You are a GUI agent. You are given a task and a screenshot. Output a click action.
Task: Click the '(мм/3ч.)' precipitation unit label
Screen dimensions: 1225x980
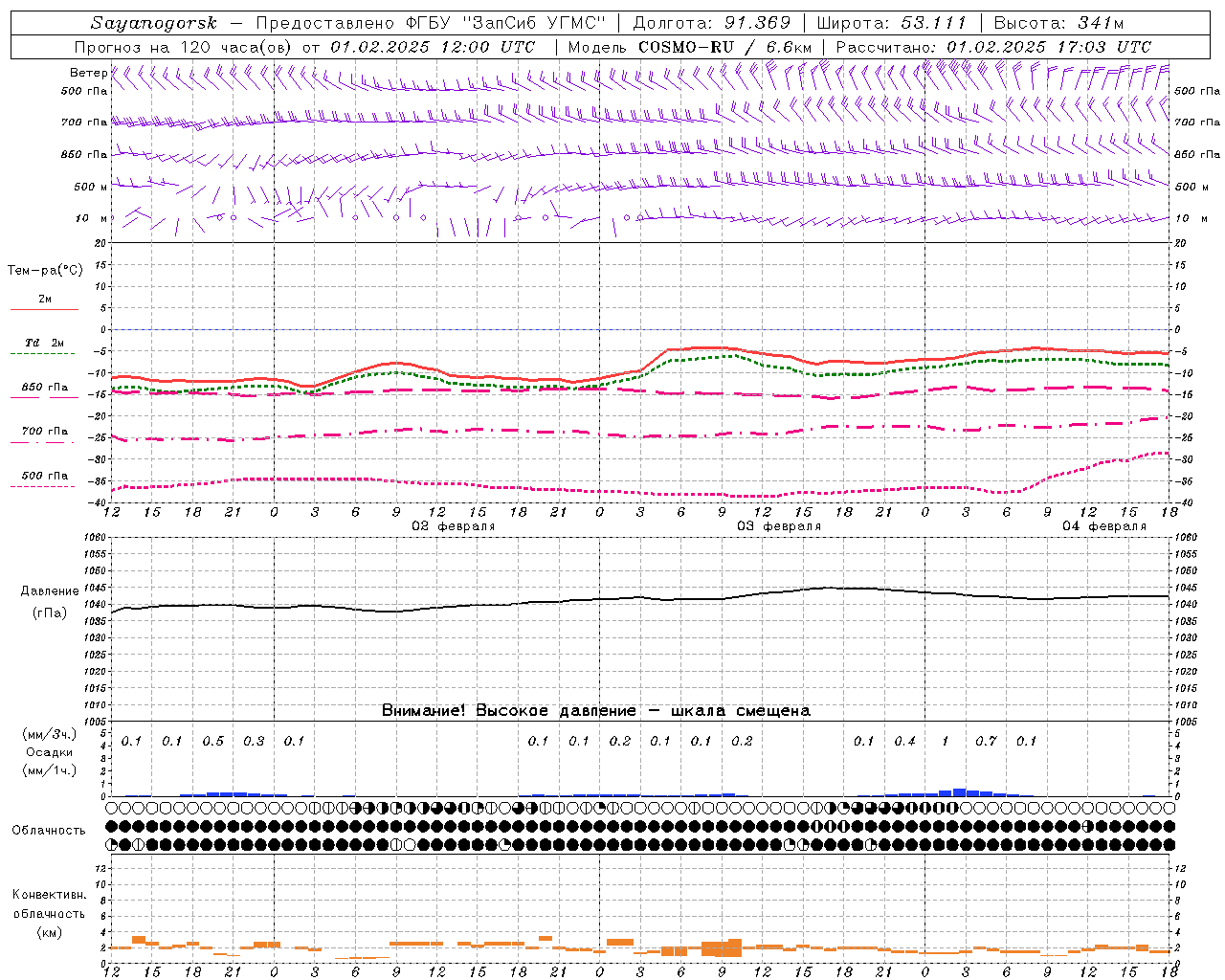pos(49,734)
